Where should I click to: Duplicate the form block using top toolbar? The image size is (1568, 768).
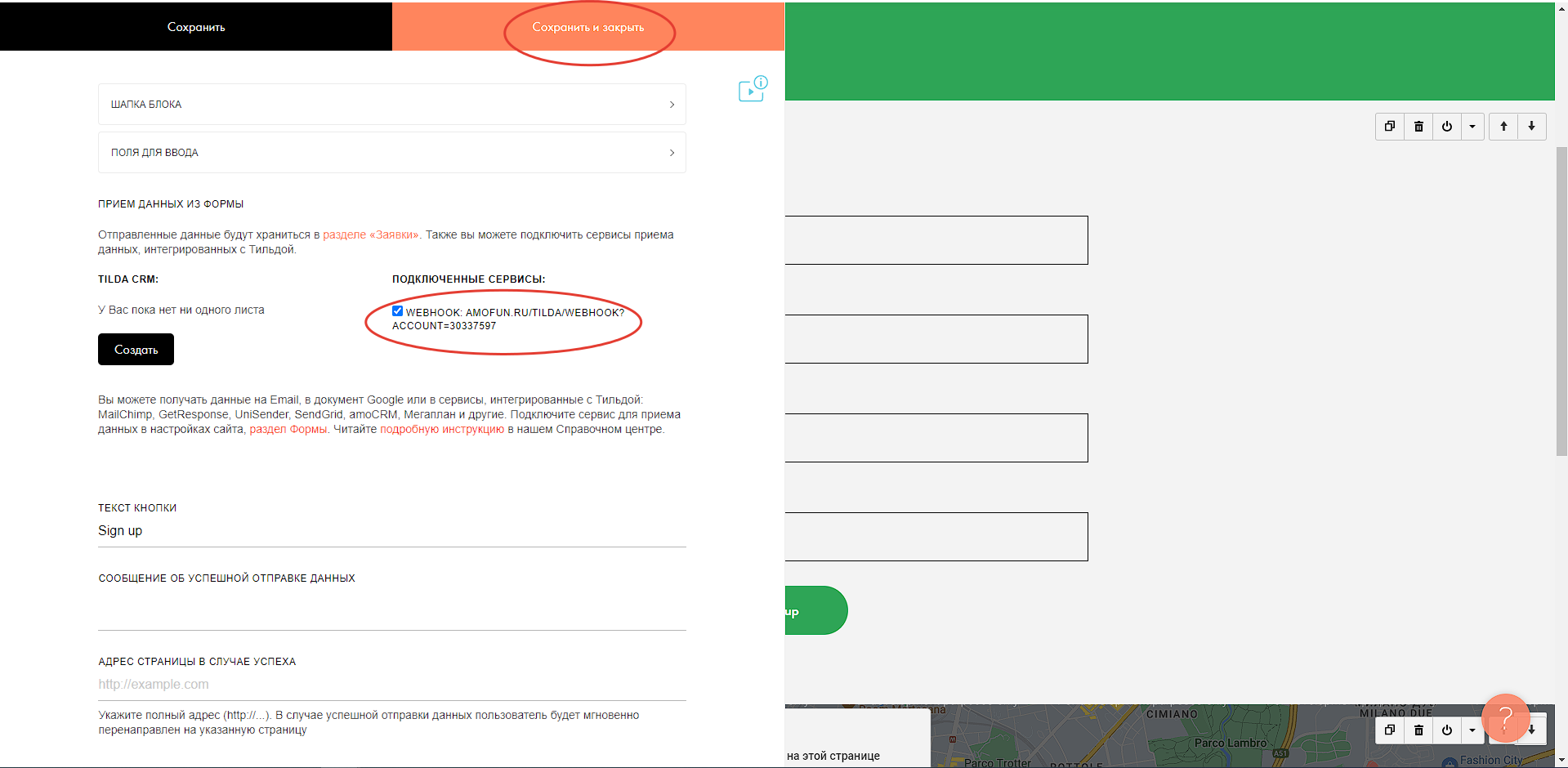1389,127
